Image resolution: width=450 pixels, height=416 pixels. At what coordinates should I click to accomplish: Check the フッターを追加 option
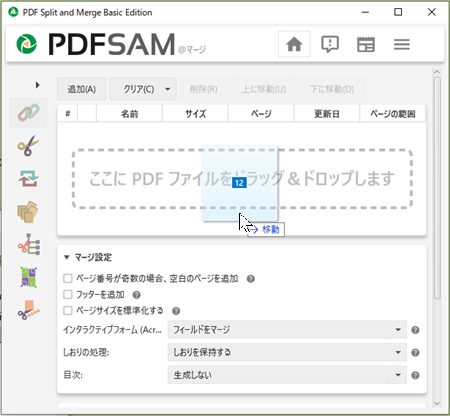tap(68, 294)
